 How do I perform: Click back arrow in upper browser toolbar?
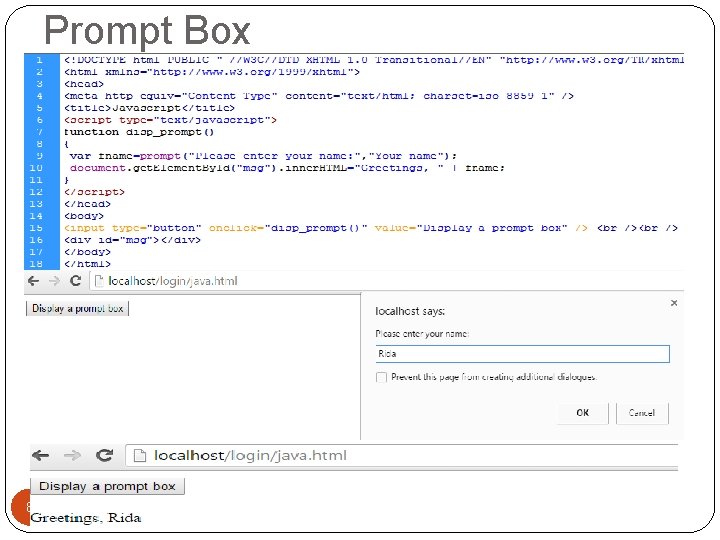34,281
